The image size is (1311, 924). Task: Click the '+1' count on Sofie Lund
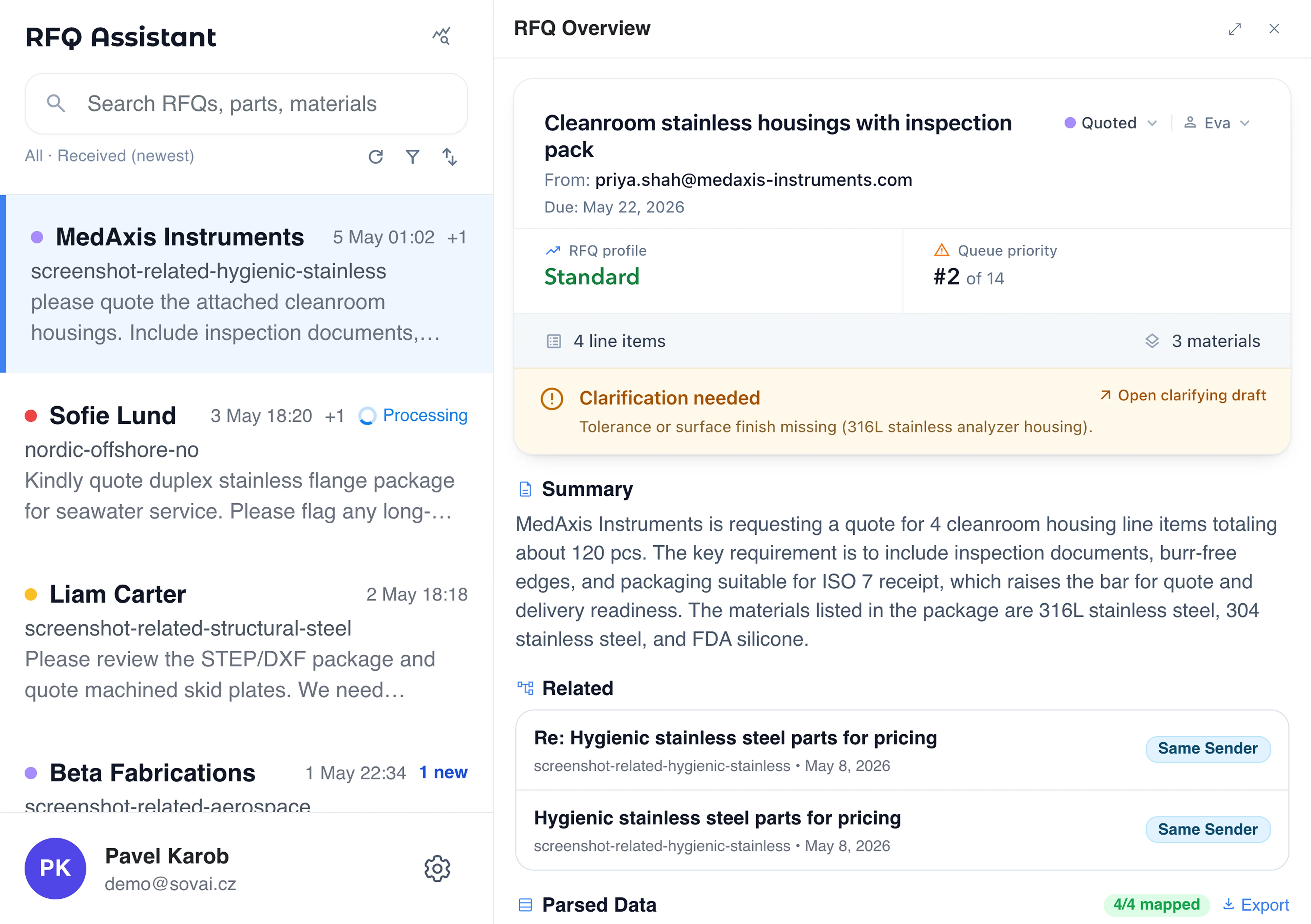335,416
